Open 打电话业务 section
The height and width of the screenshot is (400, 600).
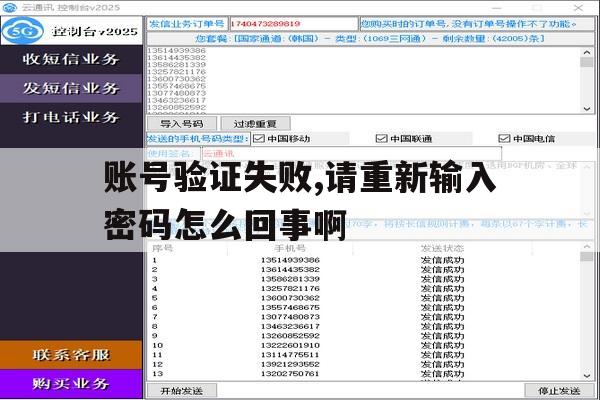click(x=71, y=117)
